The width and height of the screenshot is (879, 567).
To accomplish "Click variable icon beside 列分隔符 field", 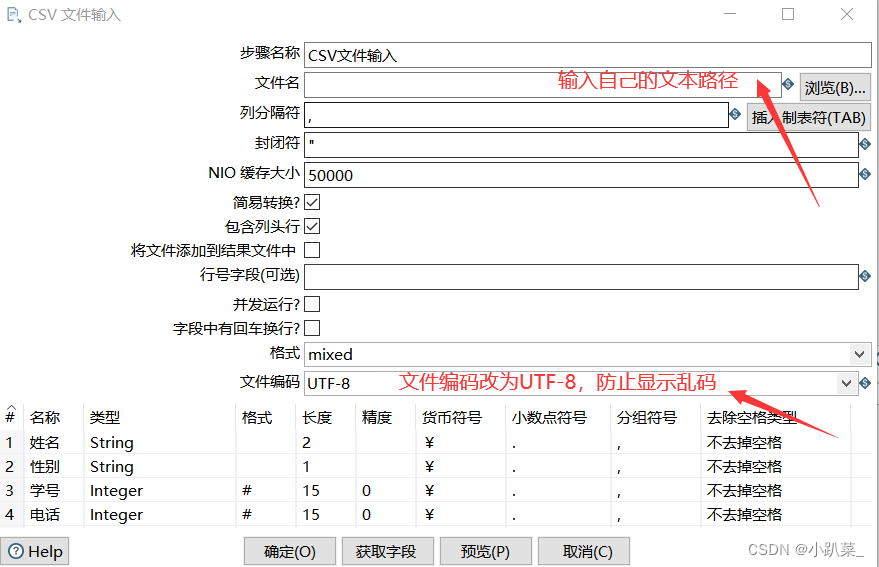I will (735, 114).
